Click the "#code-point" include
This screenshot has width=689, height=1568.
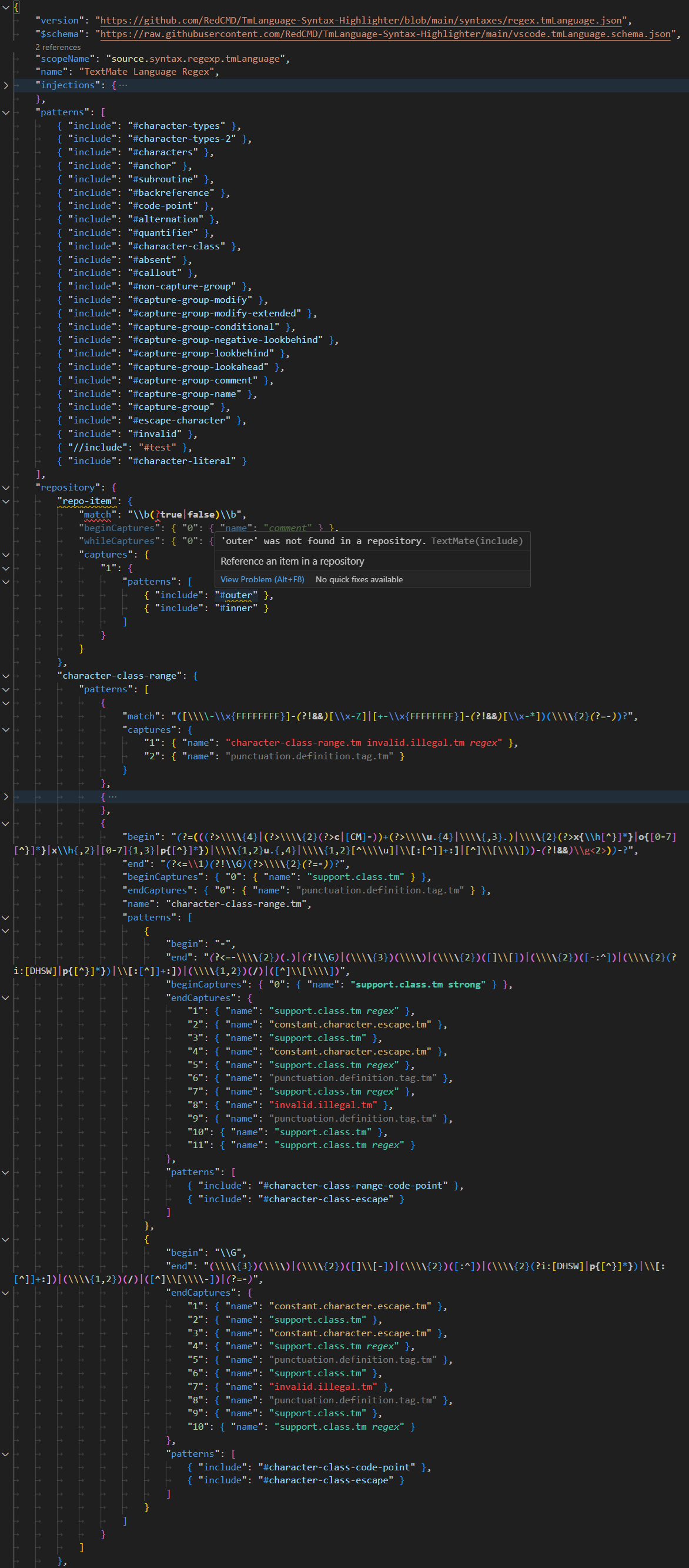pyautogui.click(x=163, y=206)
